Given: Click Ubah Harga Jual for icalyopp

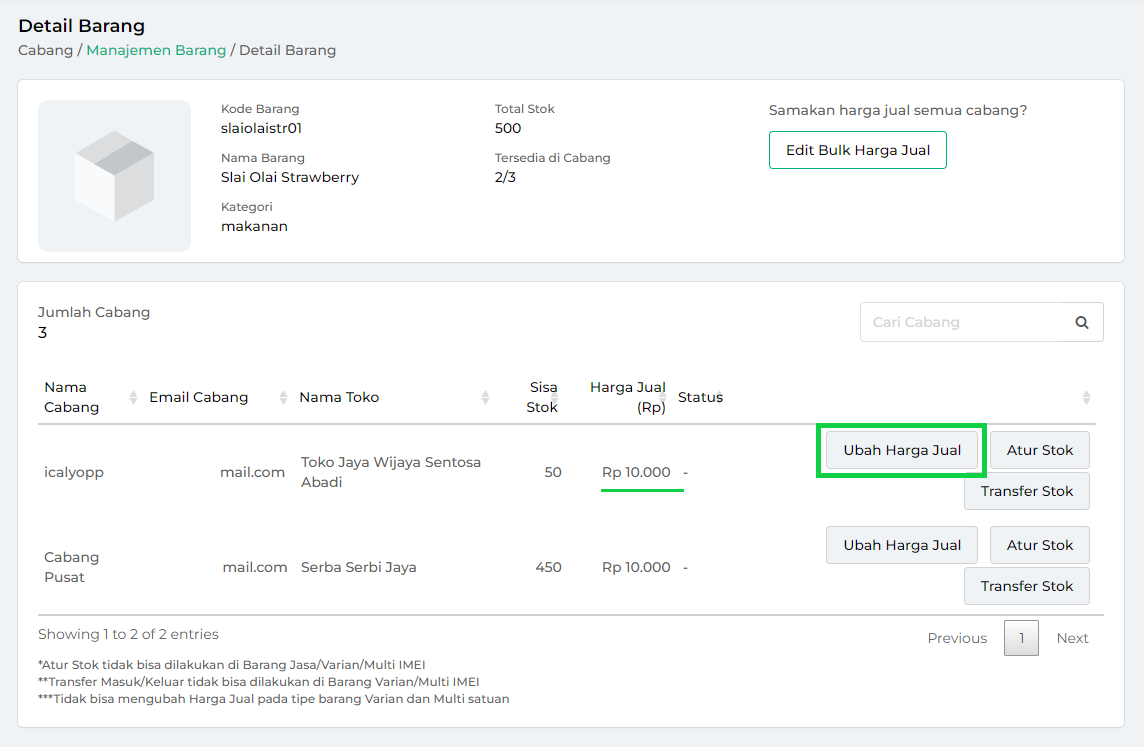Looking at the screenshot, I should click(902, 450).
